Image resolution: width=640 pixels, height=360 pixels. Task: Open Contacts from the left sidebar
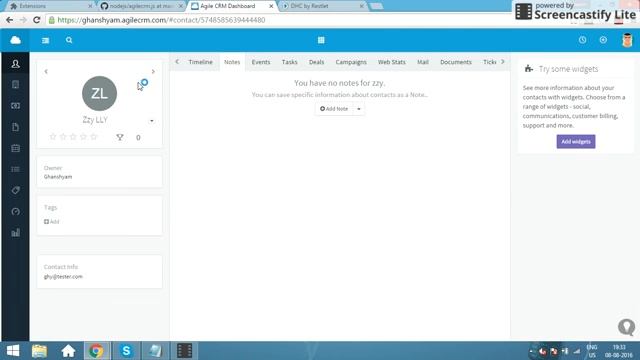click(16, 64)
